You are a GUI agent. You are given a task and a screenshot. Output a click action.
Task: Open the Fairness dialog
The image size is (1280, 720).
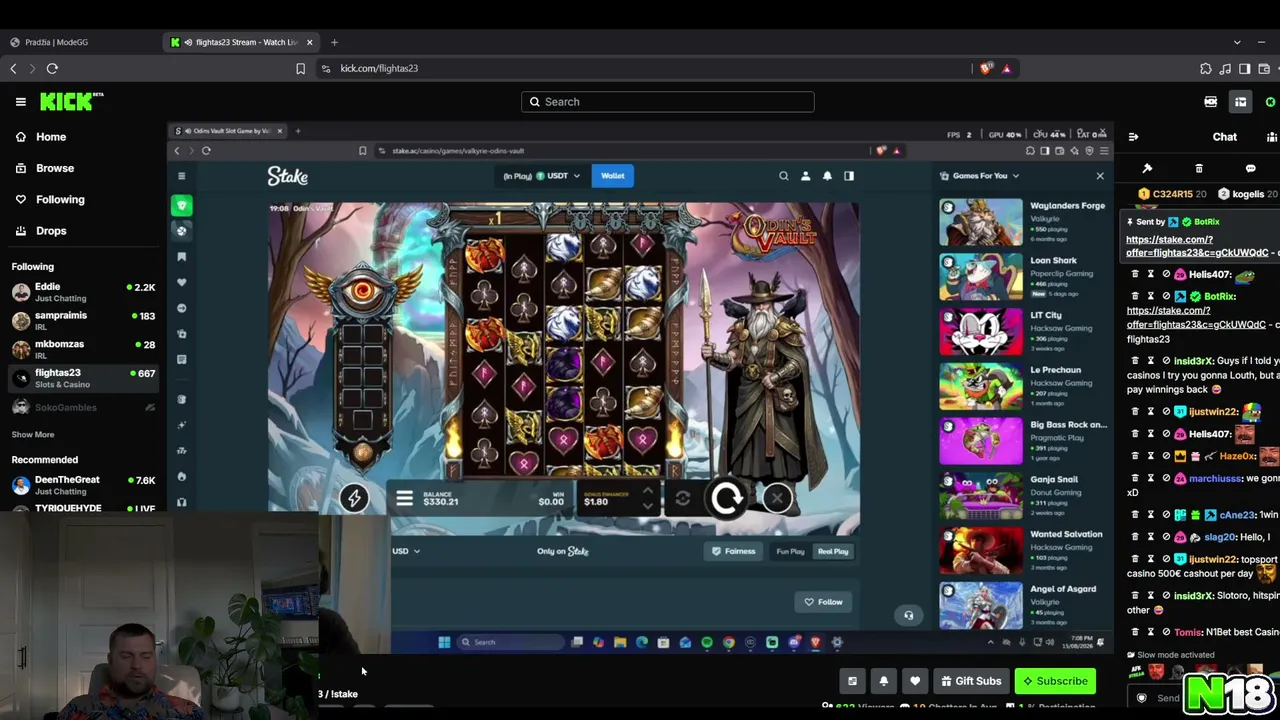click(x=733, y=551)
